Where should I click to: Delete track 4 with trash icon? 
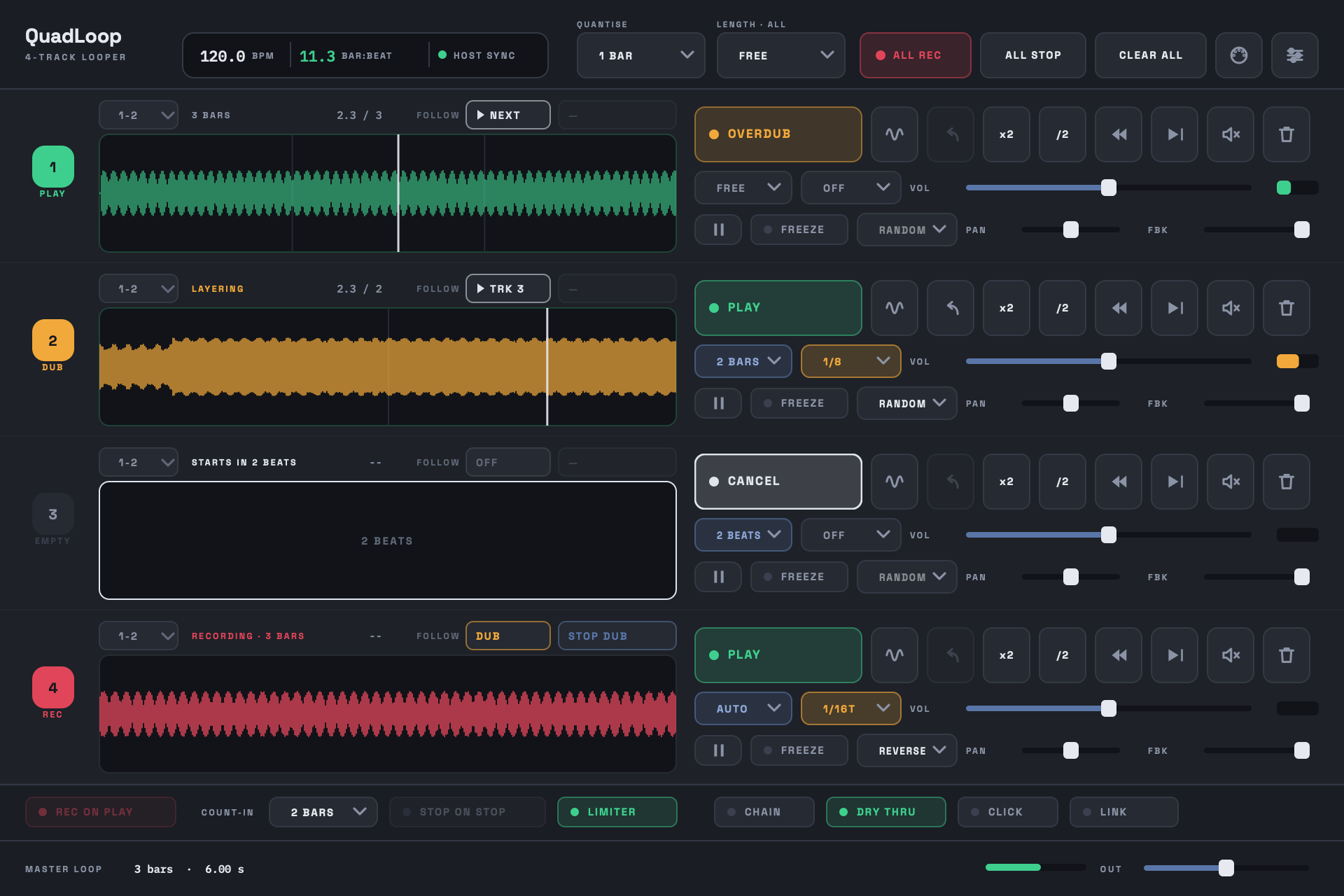pos(1286,655)
